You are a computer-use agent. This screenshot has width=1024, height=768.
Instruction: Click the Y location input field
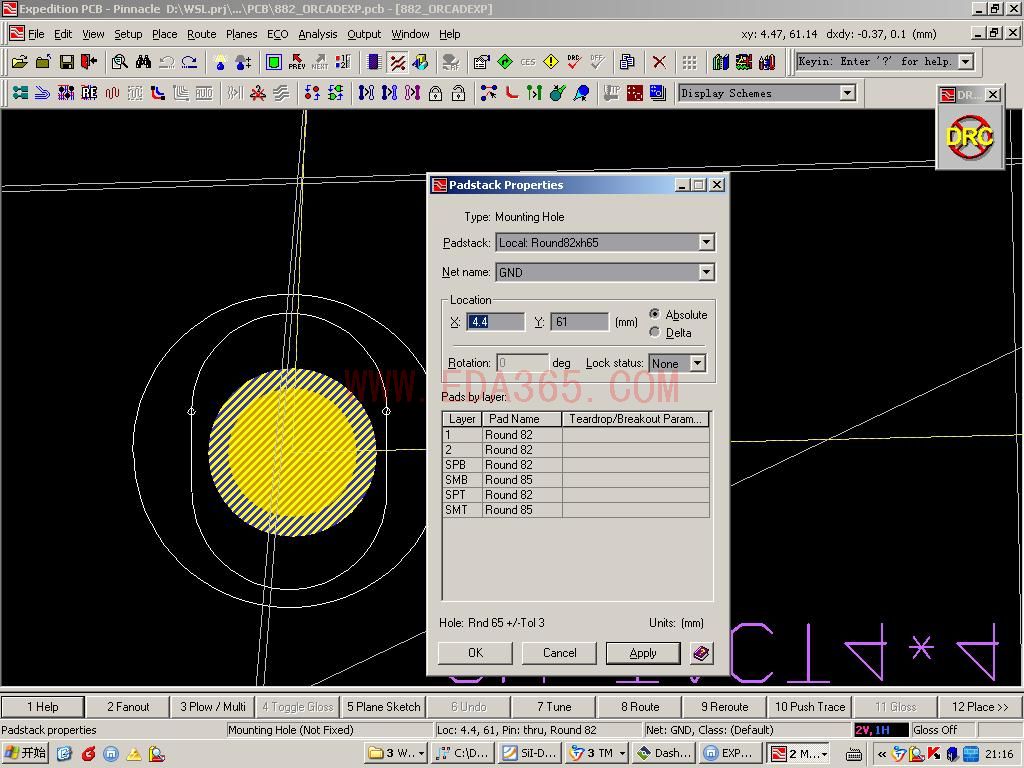pos(579,322)
